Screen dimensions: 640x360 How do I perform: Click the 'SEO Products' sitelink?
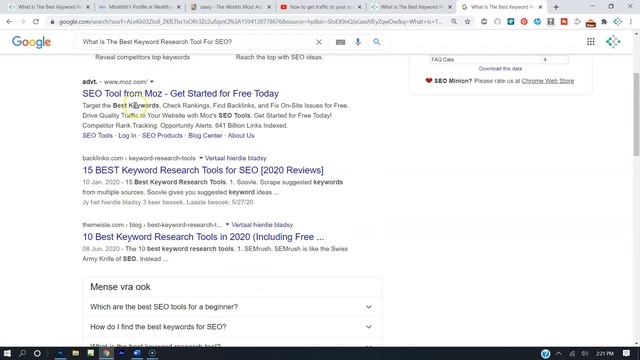pyautogui.click(x=162, y=136)
